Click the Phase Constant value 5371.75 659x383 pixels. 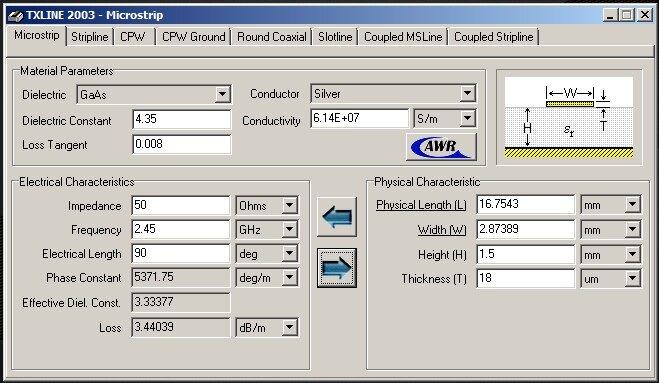181,277
